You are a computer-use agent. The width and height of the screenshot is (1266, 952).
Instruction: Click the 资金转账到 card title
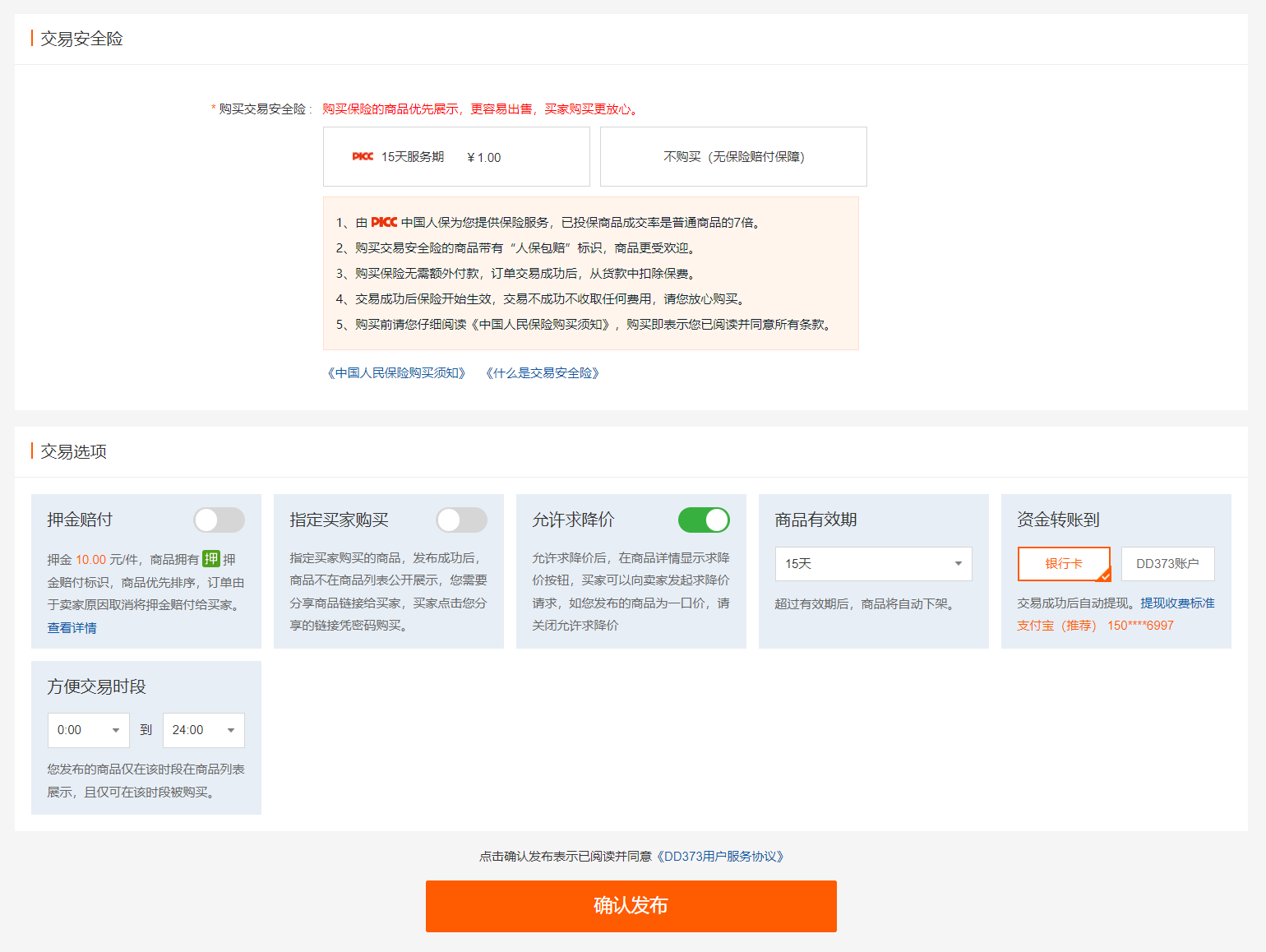pos(1058,520)
